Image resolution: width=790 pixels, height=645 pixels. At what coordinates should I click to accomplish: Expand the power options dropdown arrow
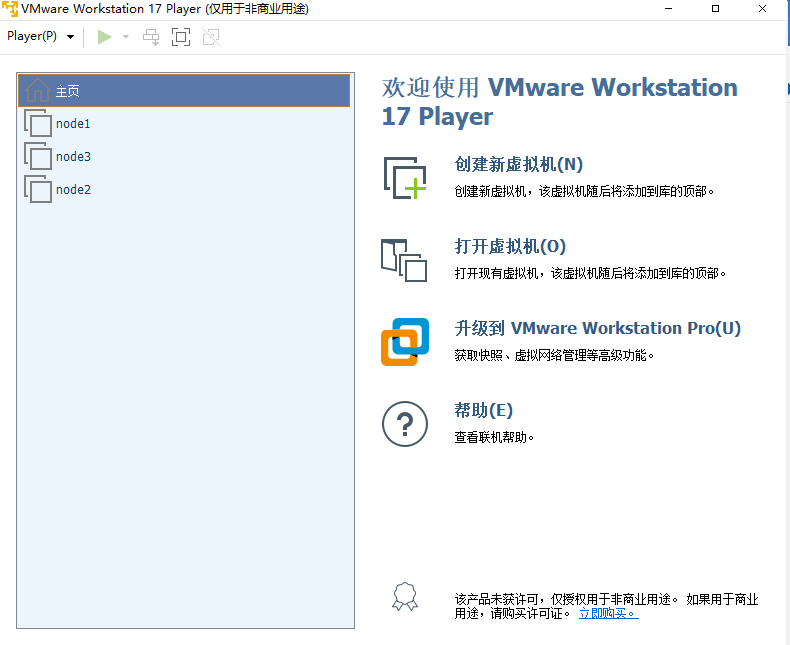tap(126, 37)
